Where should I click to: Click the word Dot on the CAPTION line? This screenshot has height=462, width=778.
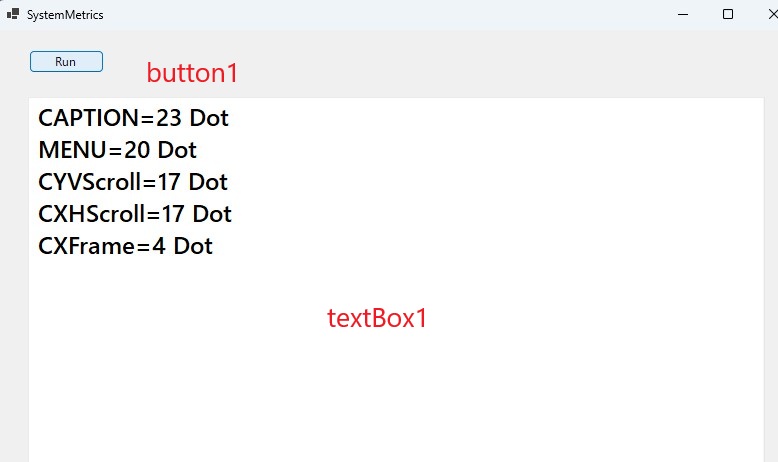click(x=209, y=118)
